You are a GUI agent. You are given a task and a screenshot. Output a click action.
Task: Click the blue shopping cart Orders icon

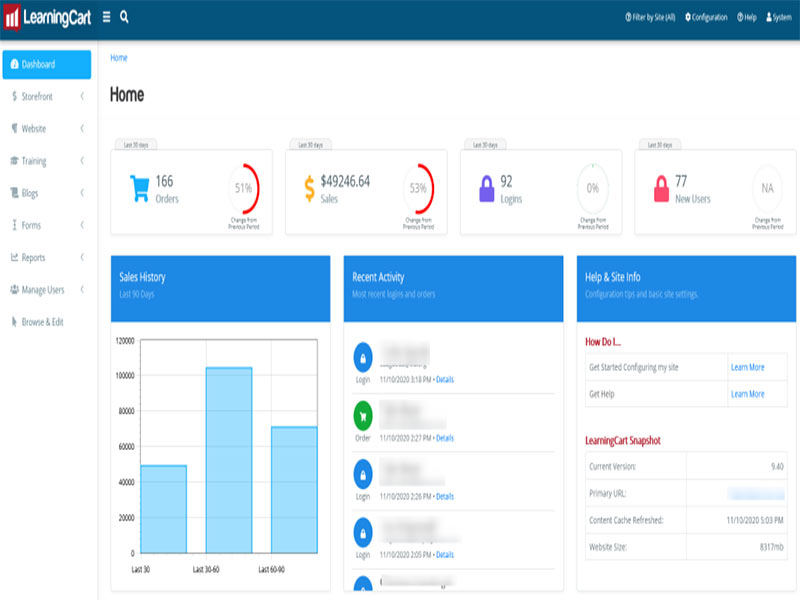137,188
